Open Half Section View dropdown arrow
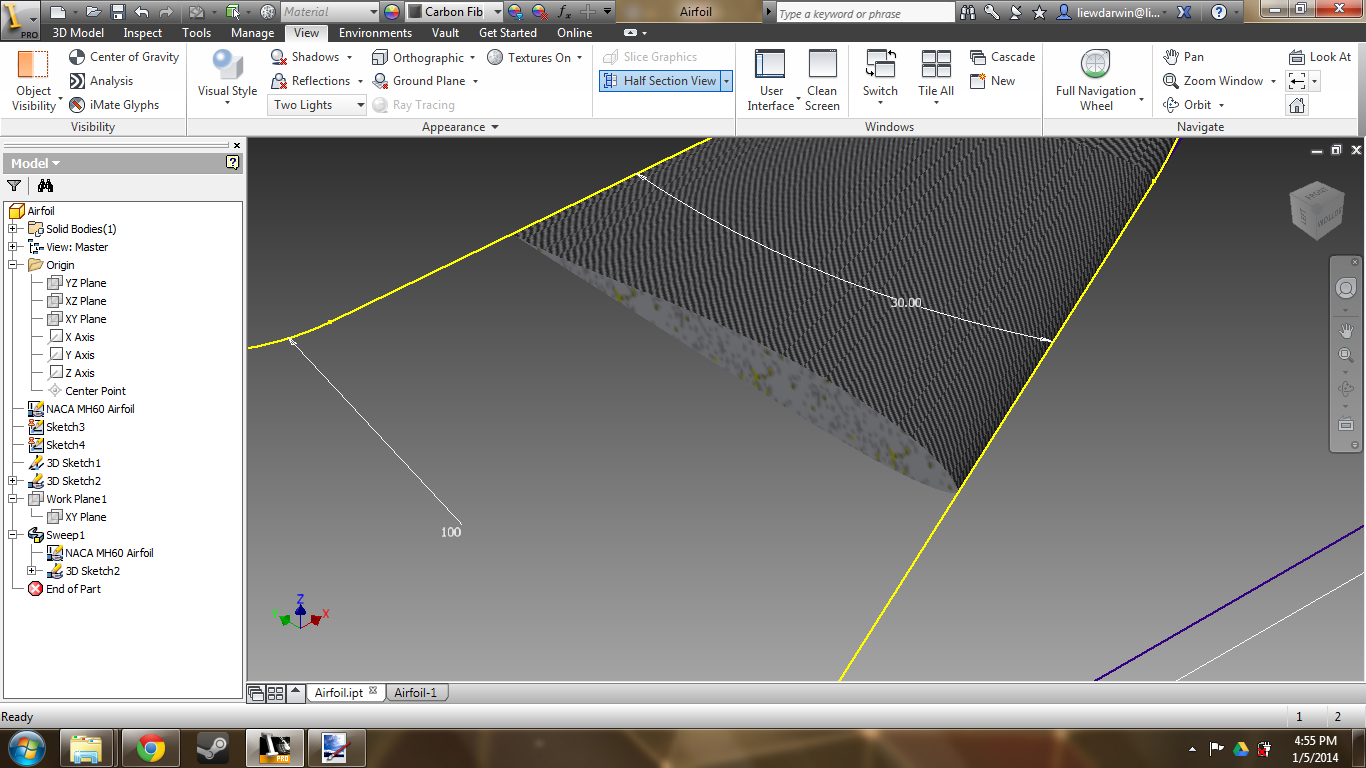 tap(727, 81)
